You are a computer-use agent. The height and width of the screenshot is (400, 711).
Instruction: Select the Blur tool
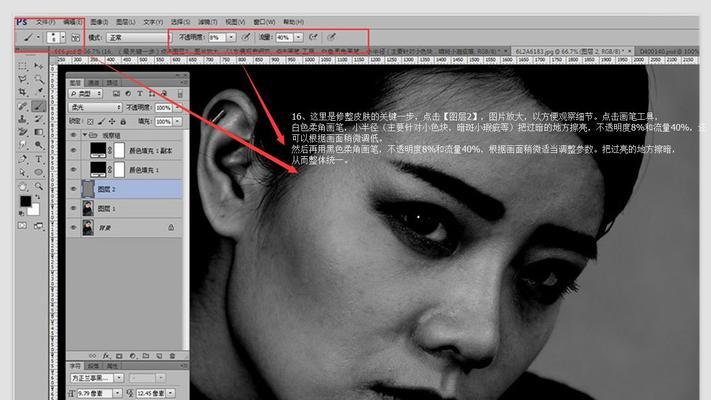tap(22, 146)
